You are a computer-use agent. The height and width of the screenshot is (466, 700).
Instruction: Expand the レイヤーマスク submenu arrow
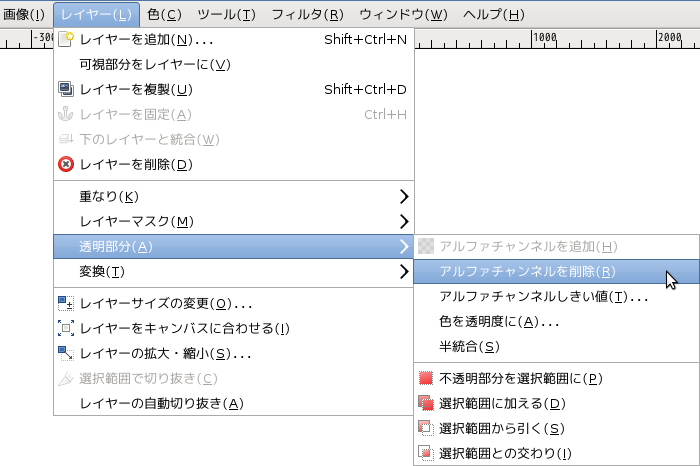pyautogui.click(x=404, y=221)
